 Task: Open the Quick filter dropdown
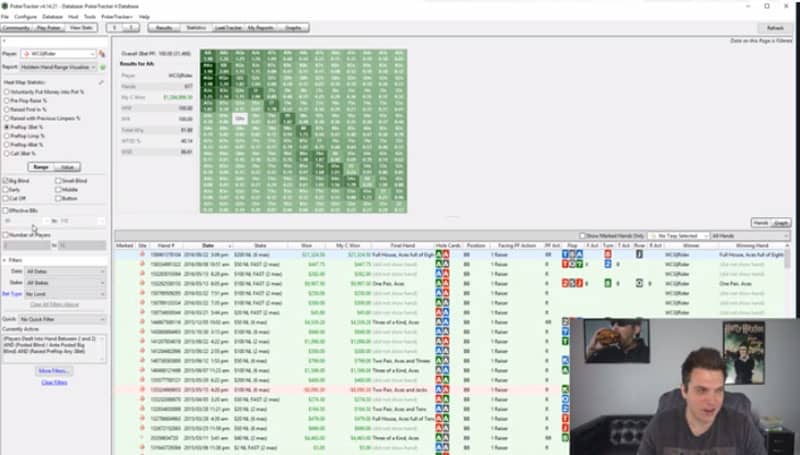coord(62,319)
